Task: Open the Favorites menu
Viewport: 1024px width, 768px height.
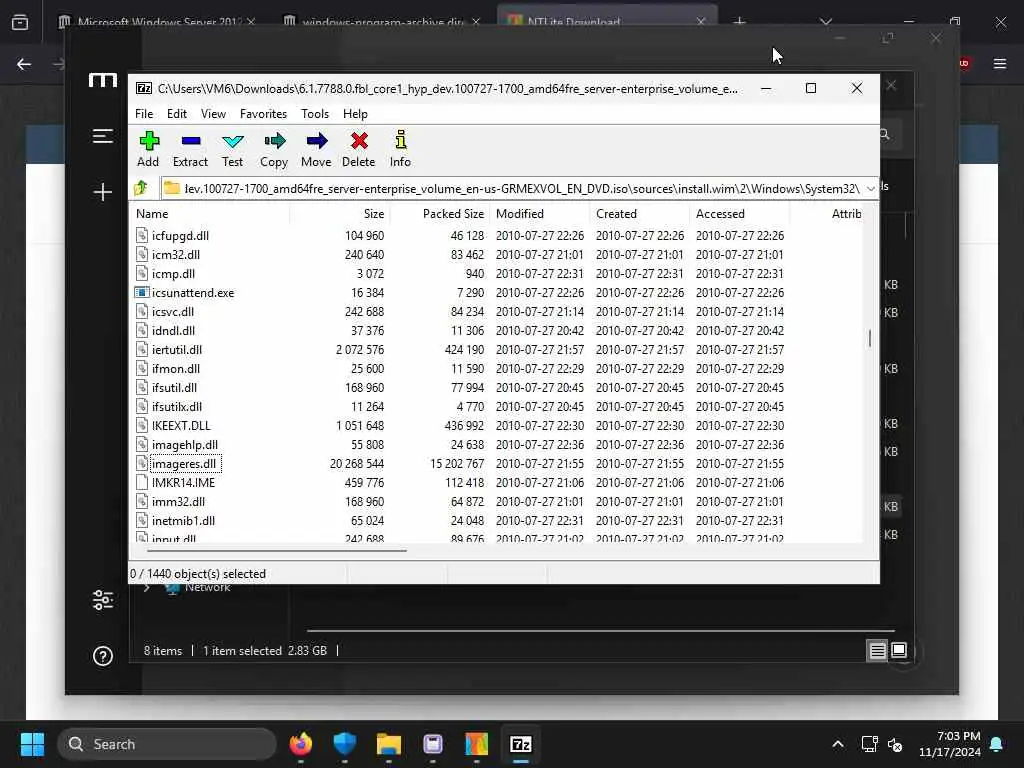Action: (263, 114)
